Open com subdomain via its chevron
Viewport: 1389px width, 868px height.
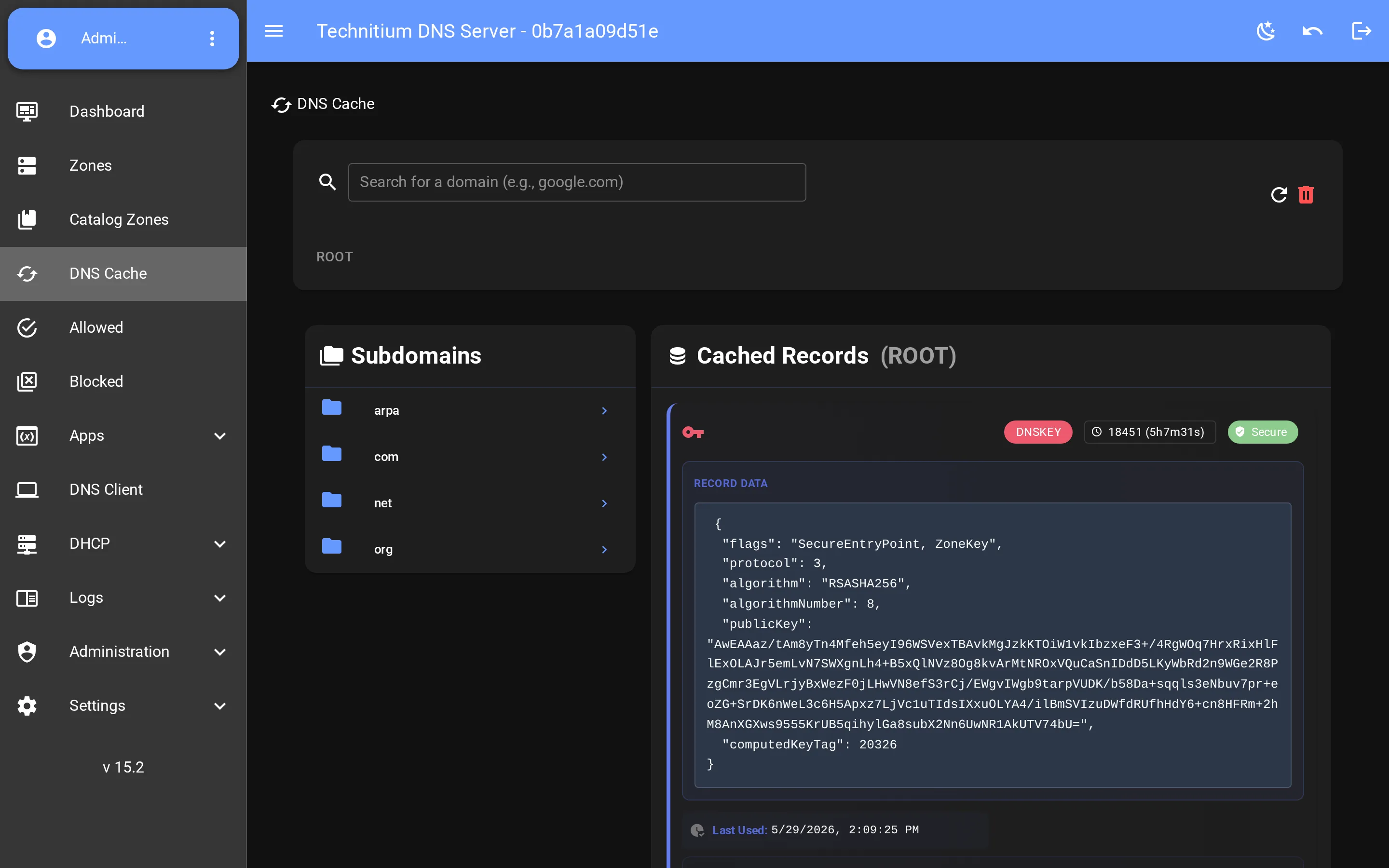[x=604, y=457]
